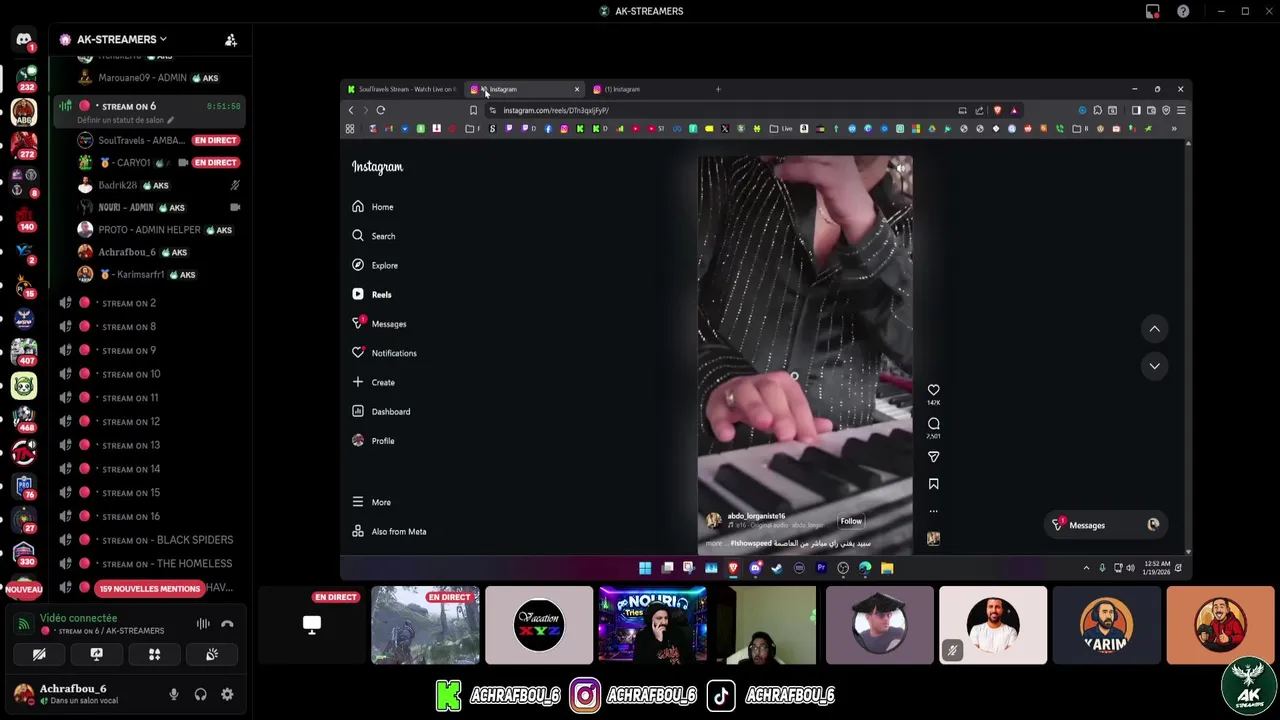Open 'Also from Meta' in Instagram

click(389, 531)
